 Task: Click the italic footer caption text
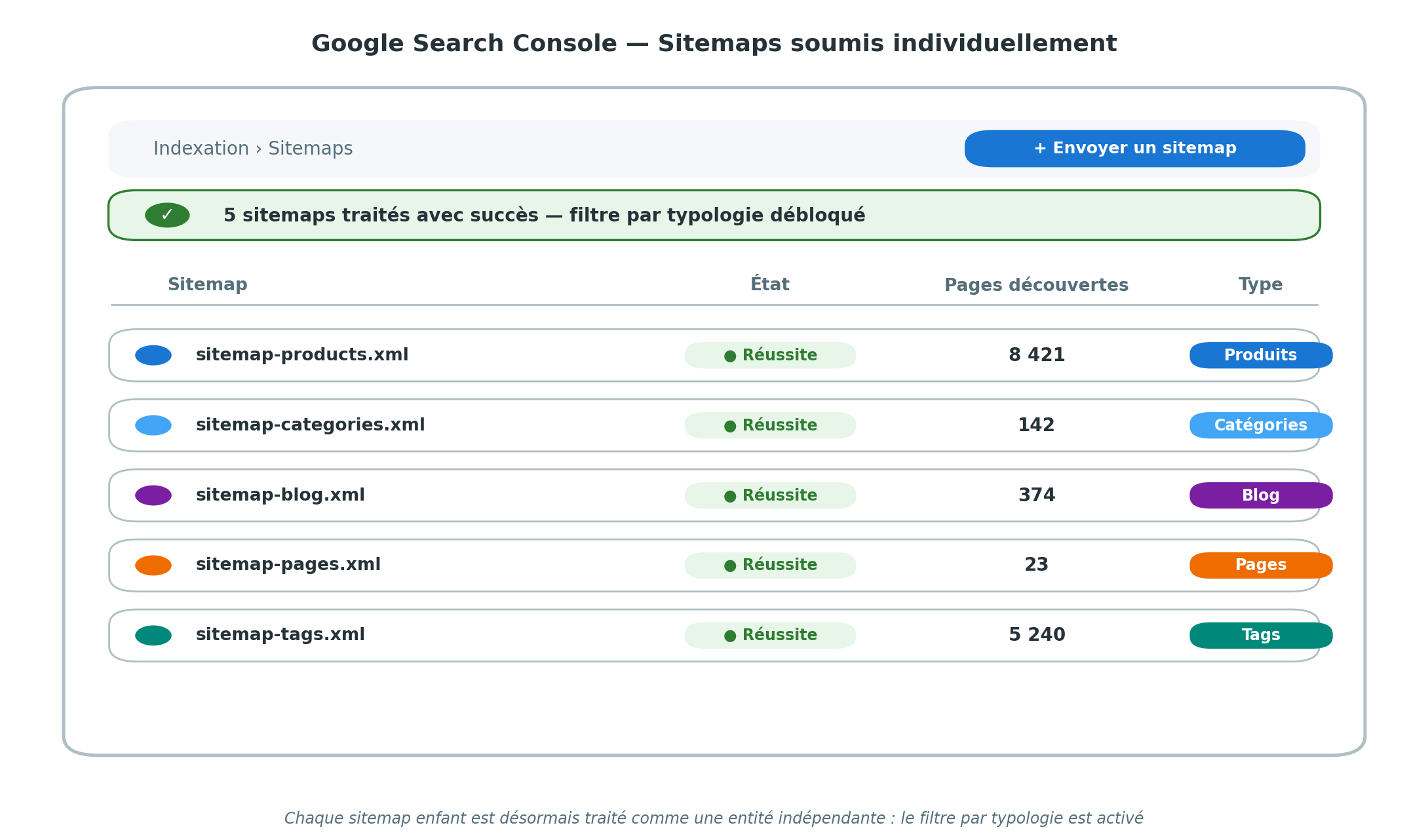pos(714,818)
